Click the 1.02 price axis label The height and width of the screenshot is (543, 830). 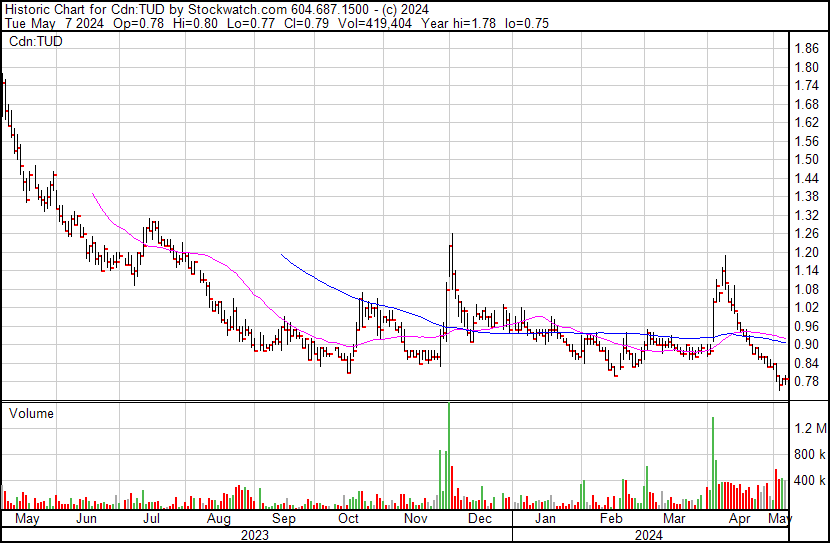point(807,307)
